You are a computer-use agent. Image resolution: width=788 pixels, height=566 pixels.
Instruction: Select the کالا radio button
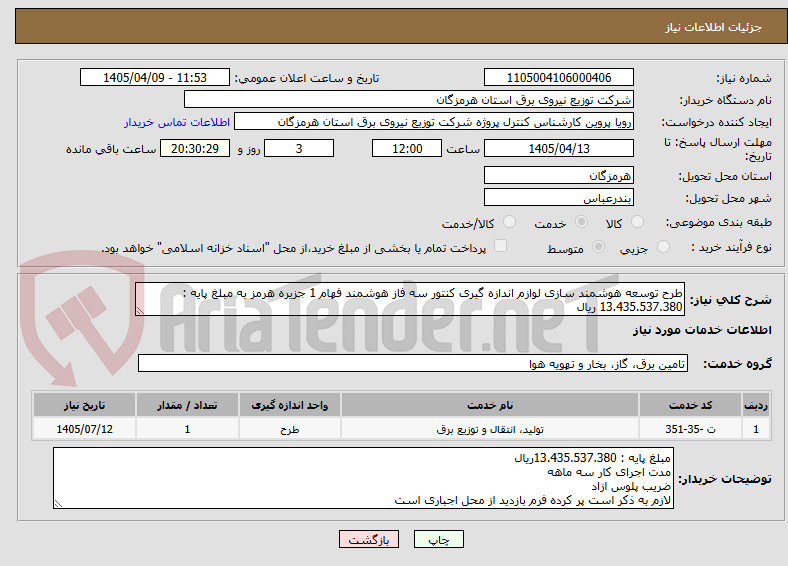(637, 222)
